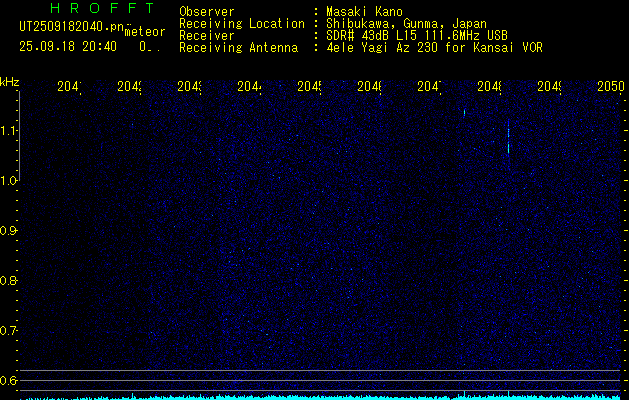This screenshot has height=400, width=629.
Task: Click the green 'meteor' label
Action: (x=145, y=32)
